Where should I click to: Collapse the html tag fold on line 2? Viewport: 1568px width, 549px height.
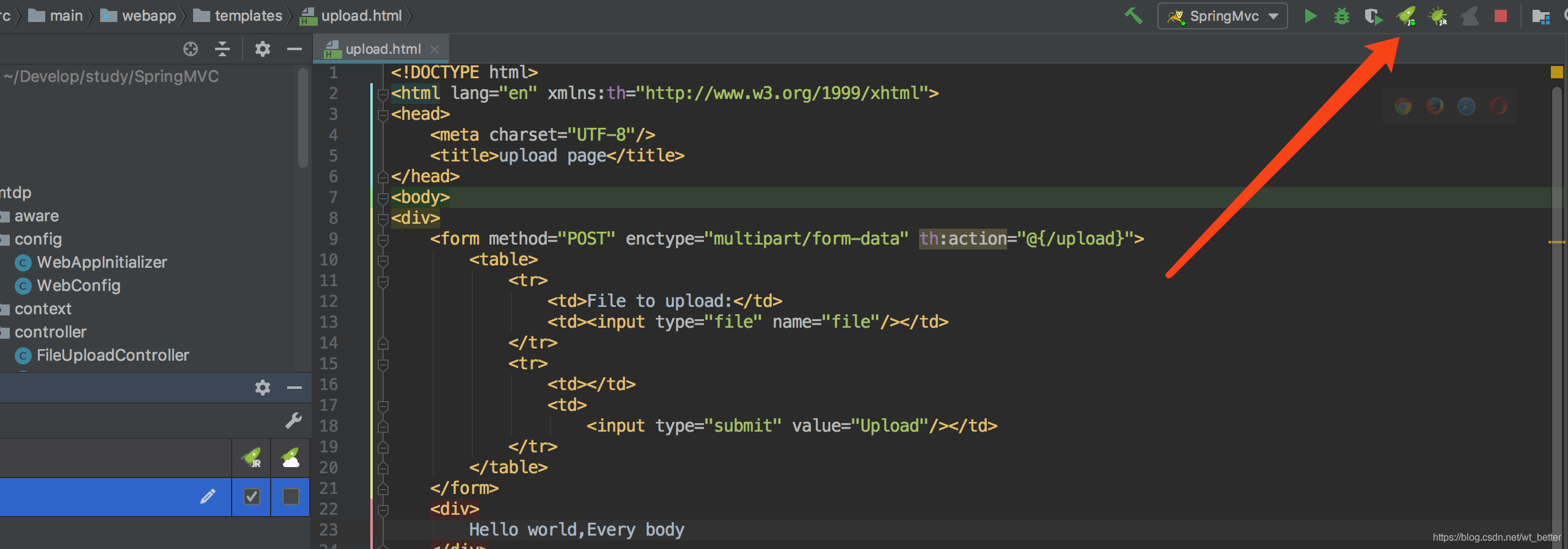point(383,94)
